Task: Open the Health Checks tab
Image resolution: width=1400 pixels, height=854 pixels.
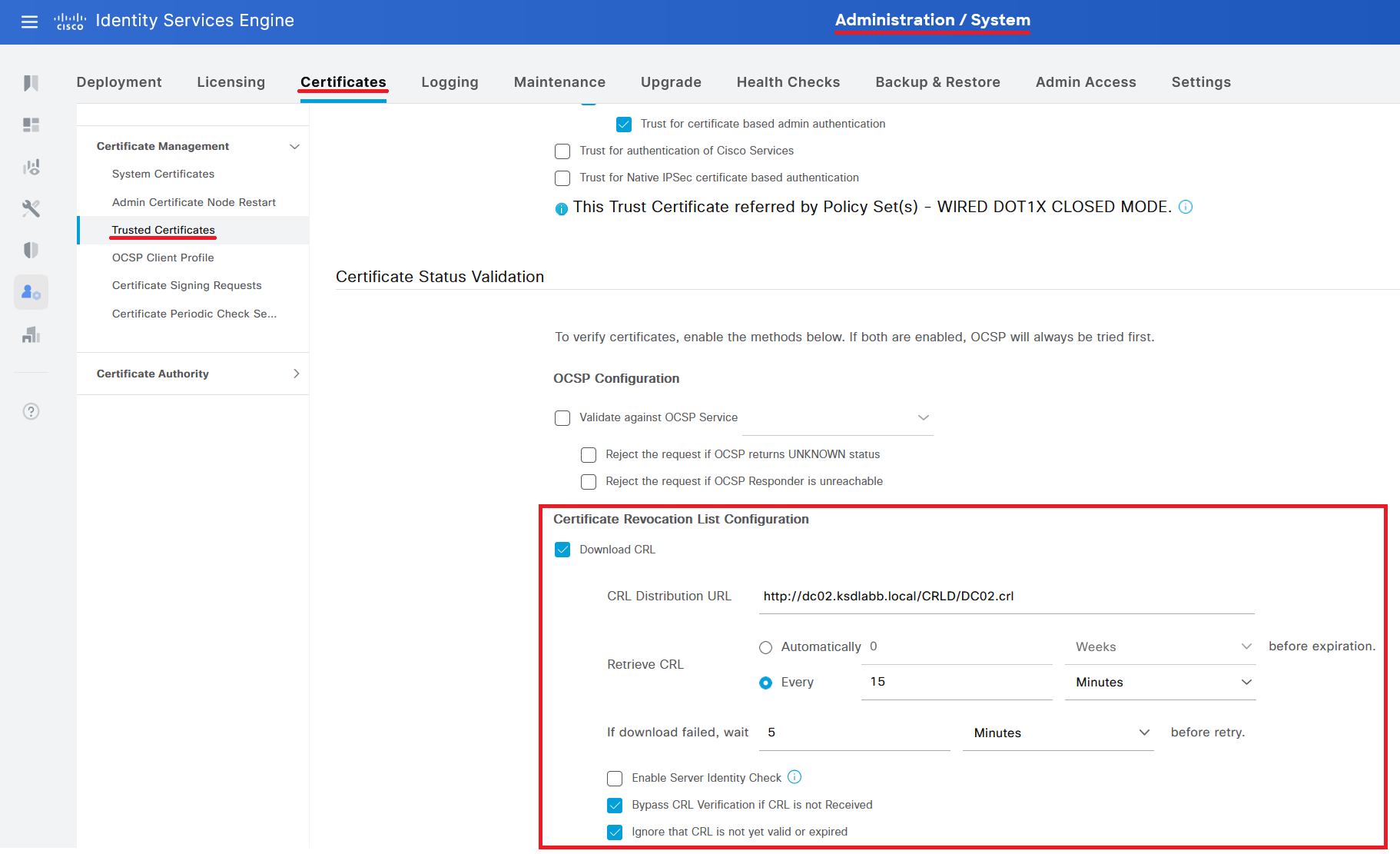Action: click(788, 82)
